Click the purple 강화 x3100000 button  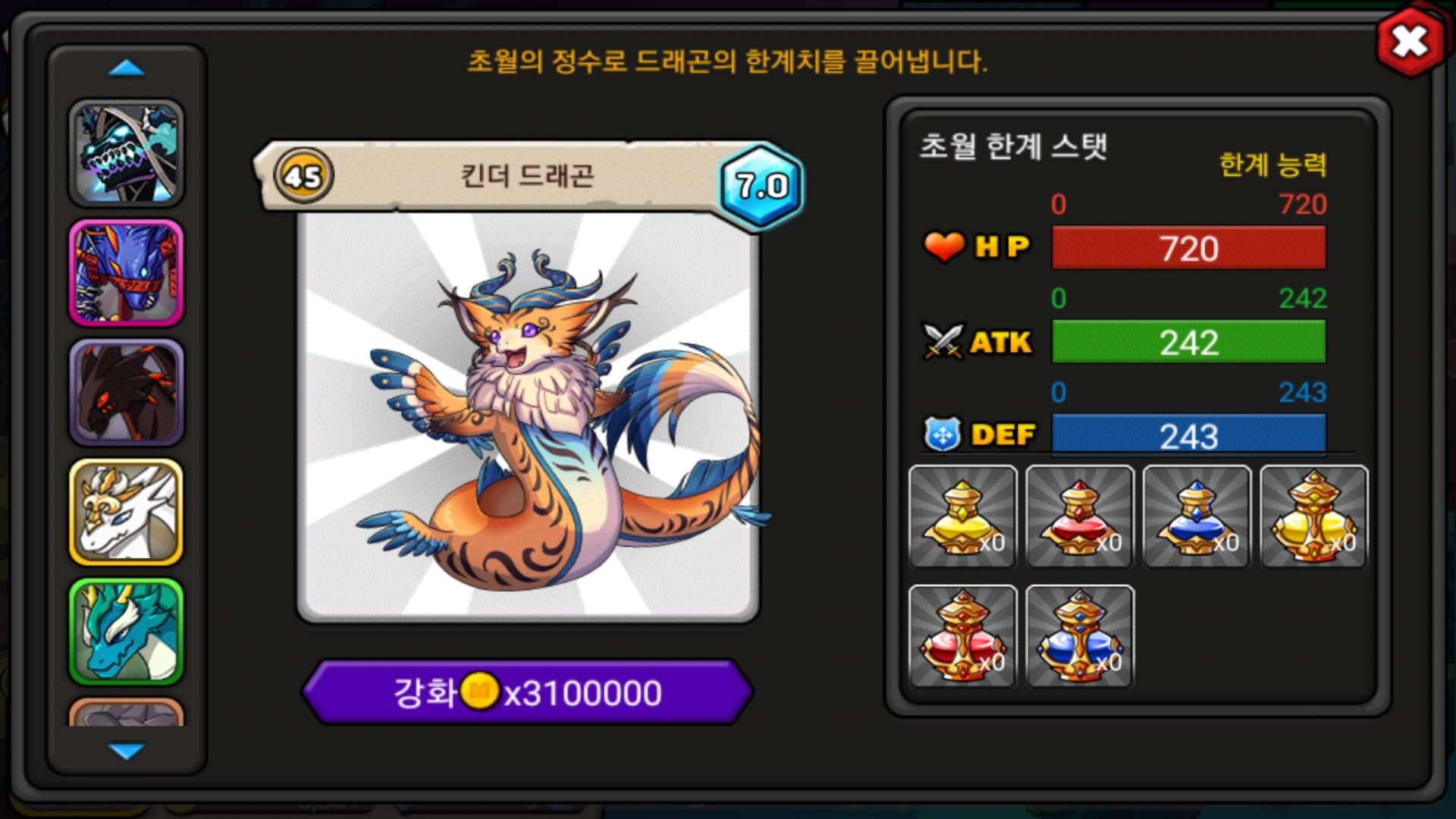(x=527, y=692)
